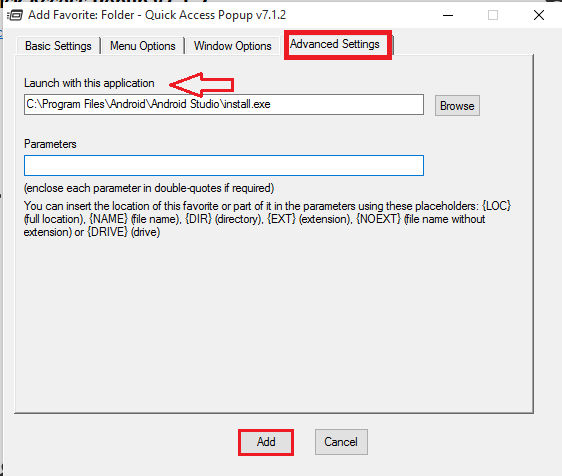Select the Advanced Settings tab
The image size is (562, 476).
(335, 44)
